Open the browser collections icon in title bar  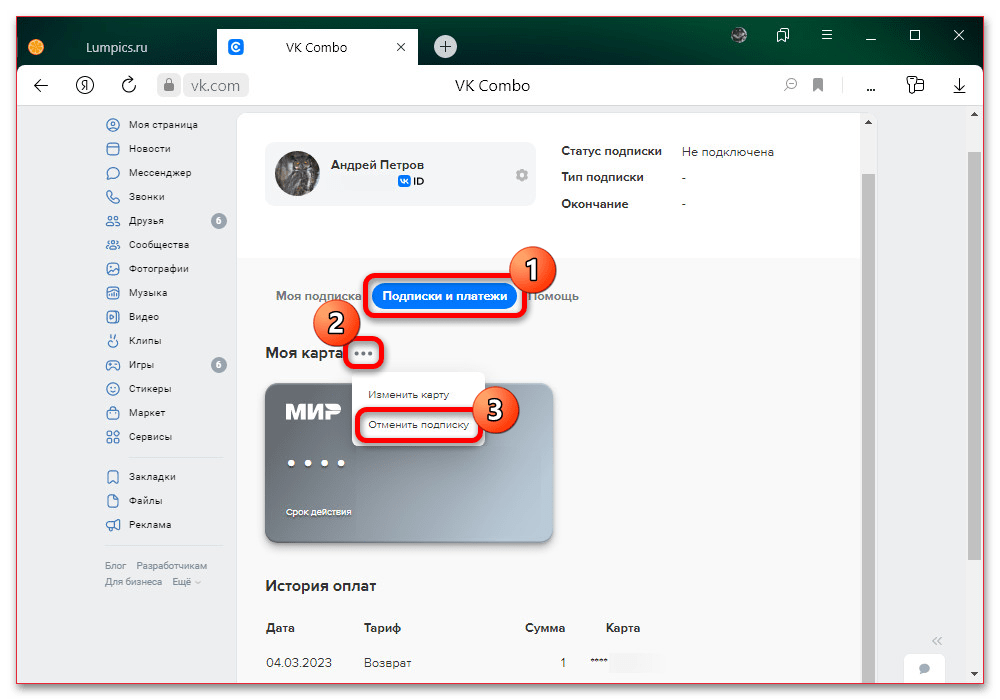783,35
